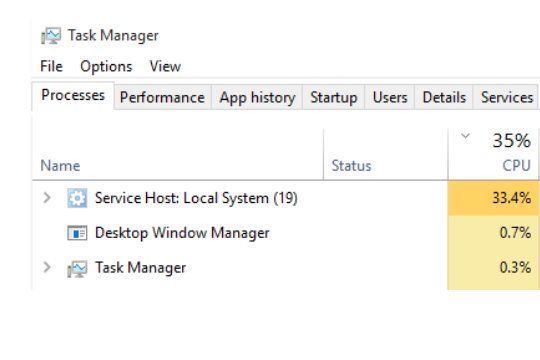
Task: Sort by the CPU column header
Action: tap(494, 154)
